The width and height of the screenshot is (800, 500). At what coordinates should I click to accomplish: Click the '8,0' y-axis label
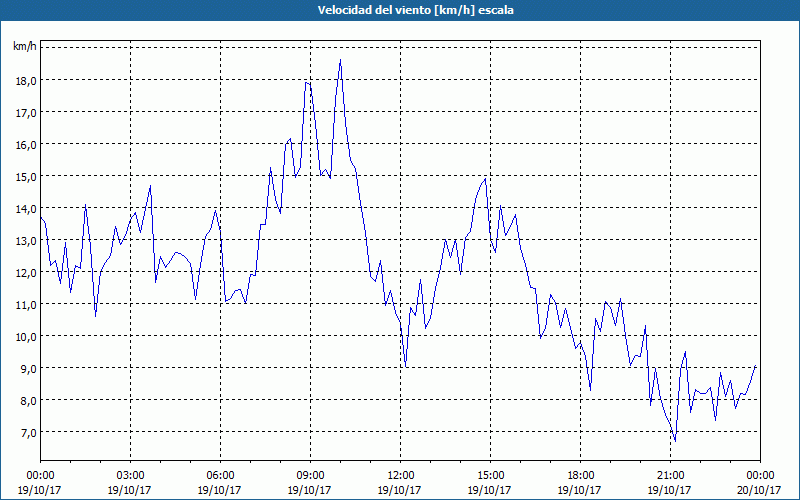point(29,401)
